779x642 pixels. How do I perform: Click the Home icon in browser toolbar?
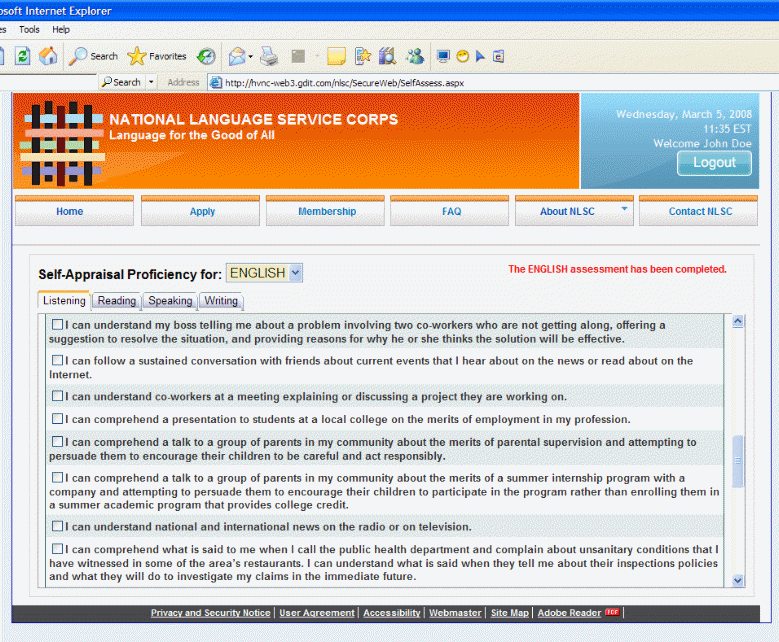(x=47, y=56)
